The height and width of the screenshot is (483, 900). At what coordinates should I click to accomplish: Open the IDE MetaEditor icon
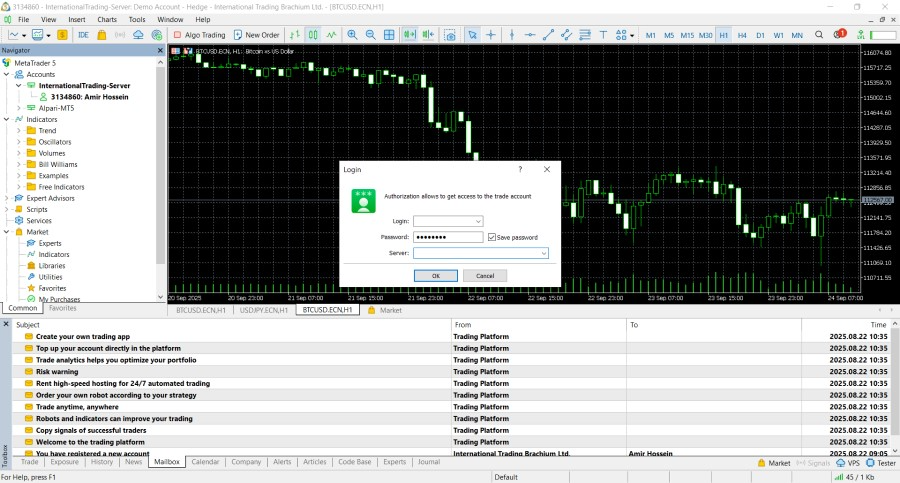pyautogui.click(x=83, y=35)
